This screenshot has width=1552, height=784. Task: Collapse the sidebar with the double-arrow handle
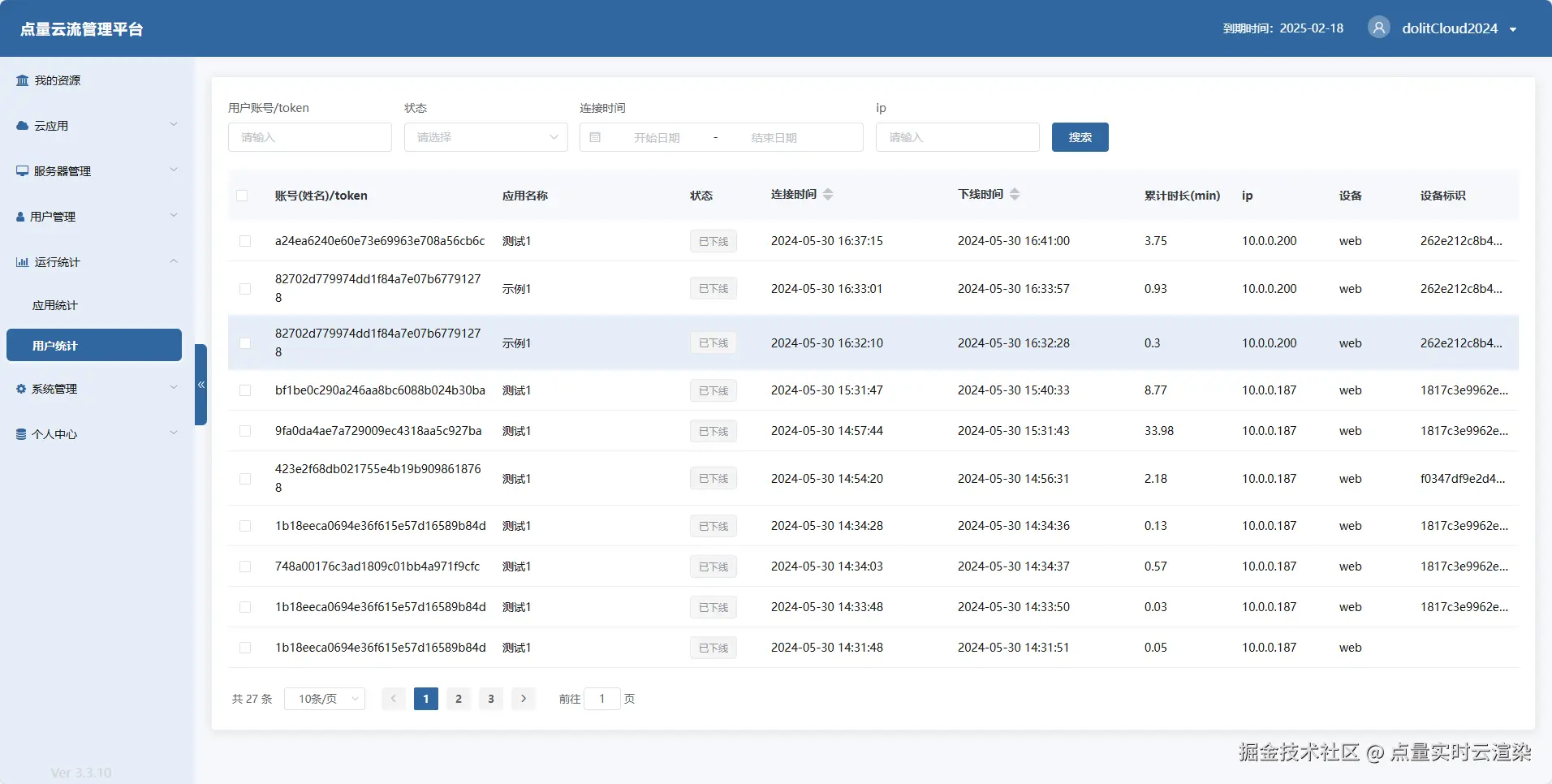click(200, 385)
